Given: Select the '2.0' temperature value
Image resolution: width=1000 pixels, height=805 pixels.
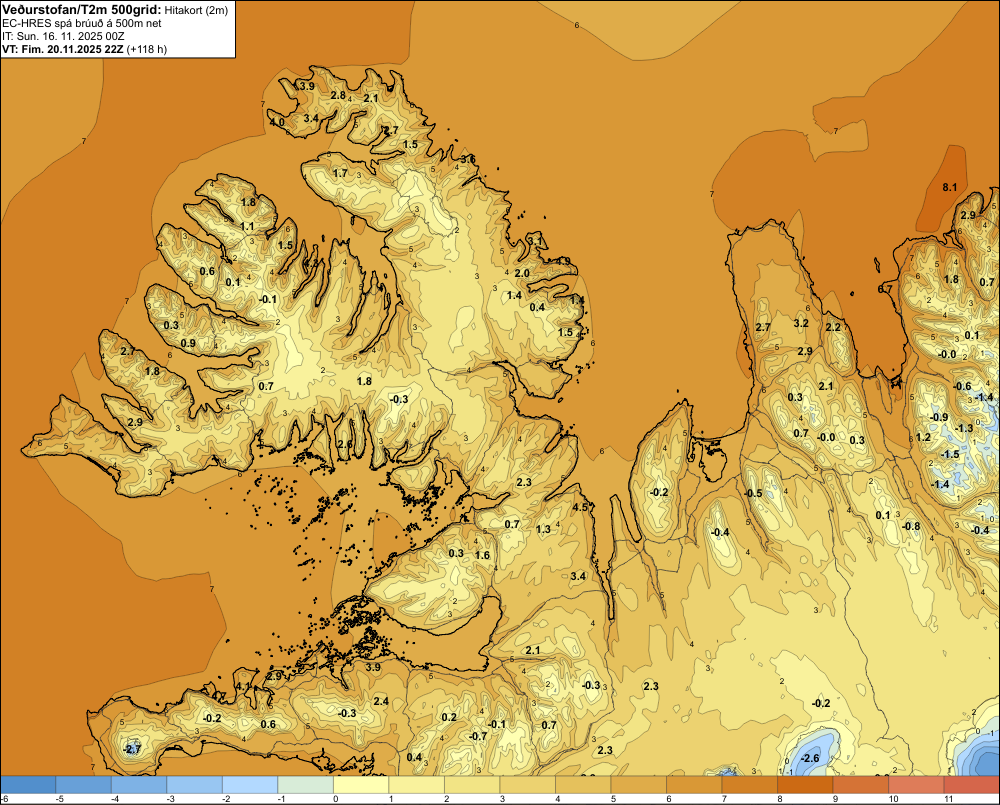Looking at the screenshot, I should (x=522, y=273).
